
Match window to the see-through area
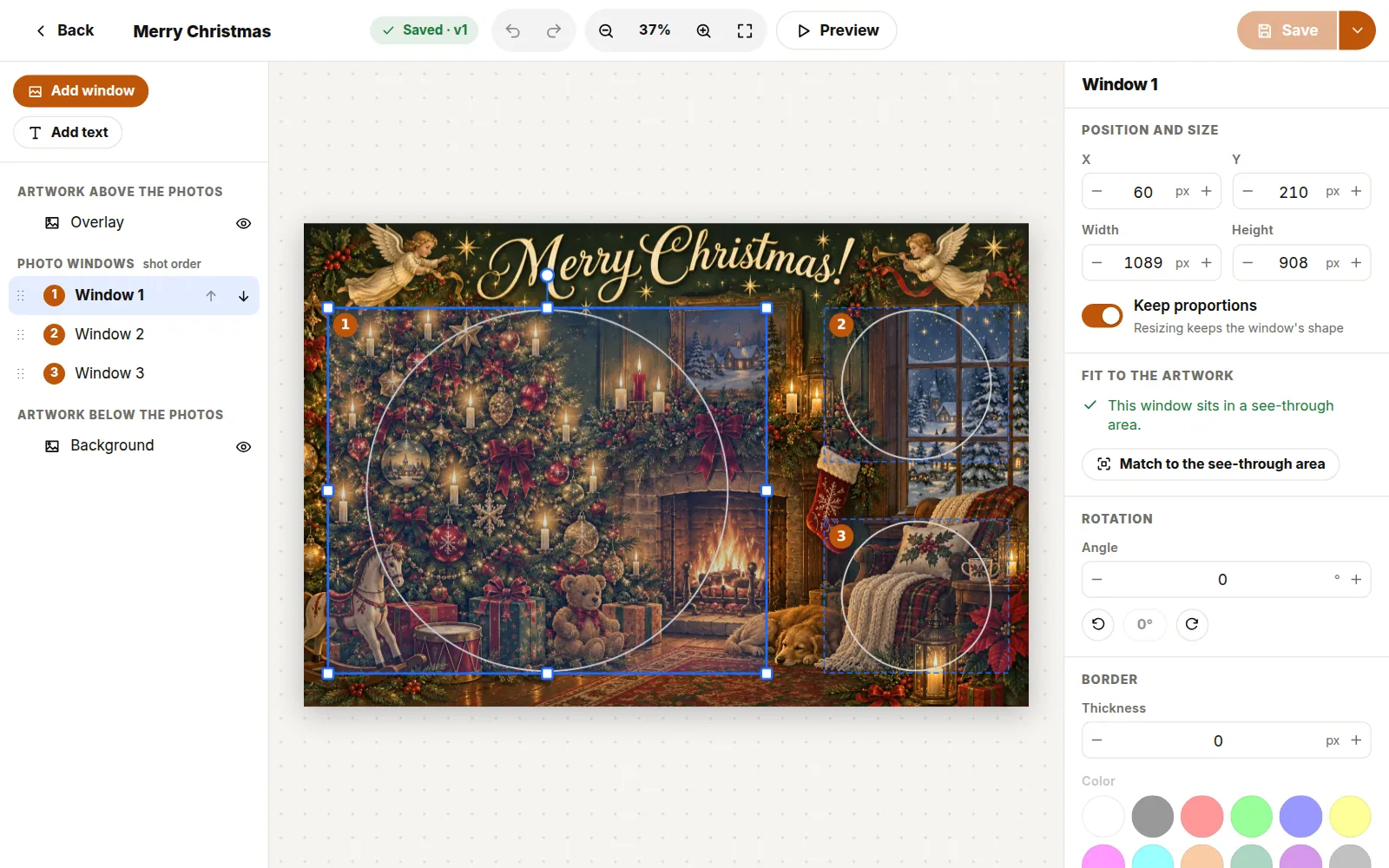coord(1210,464)
